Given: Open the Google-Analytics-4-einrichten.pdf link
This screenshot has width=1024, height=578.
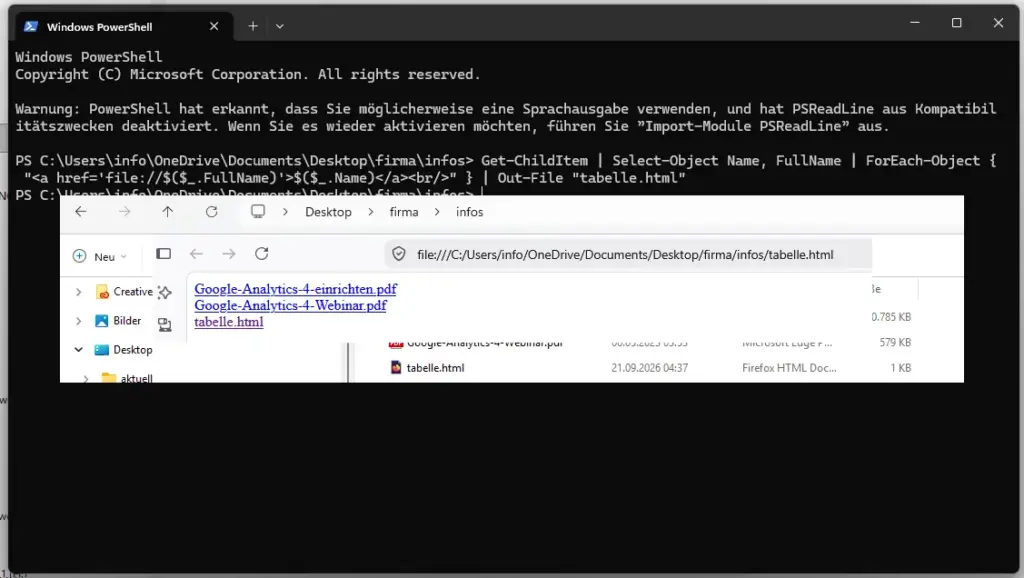Looking at the screenshot, I should click(x=295, y=289).
